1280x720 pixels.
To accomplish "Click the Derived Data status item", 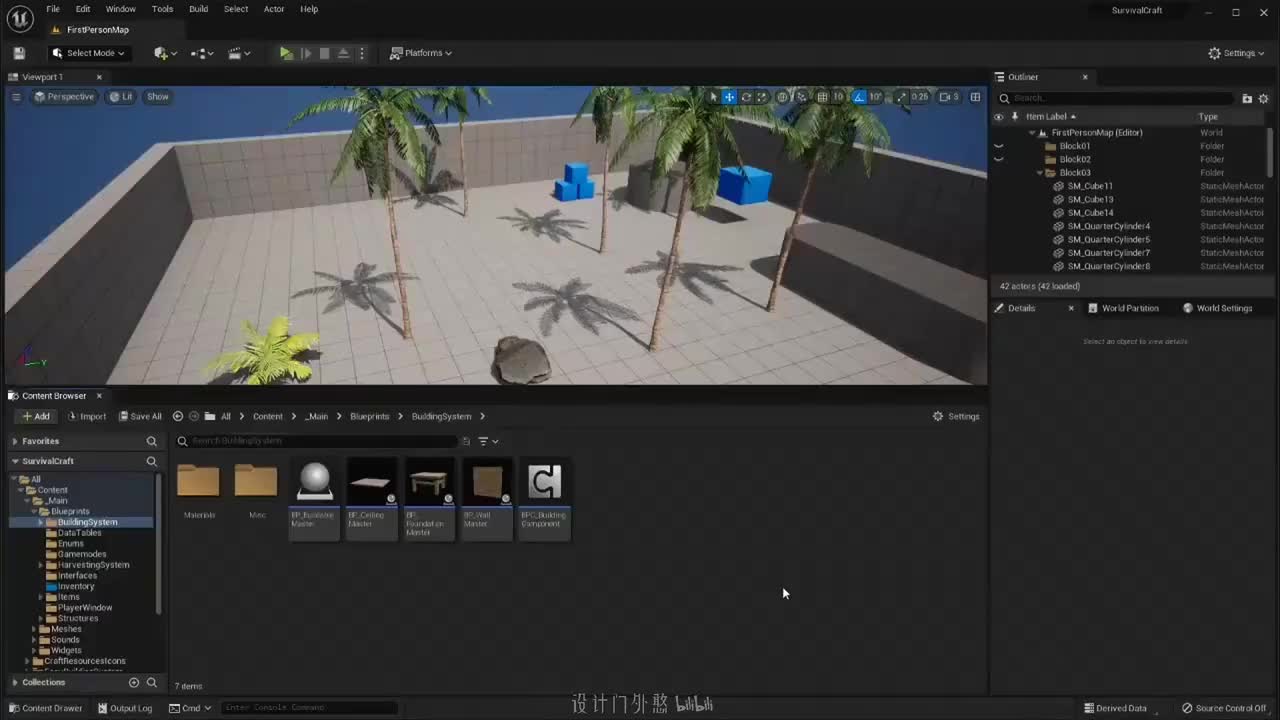I will [1115, 708].
